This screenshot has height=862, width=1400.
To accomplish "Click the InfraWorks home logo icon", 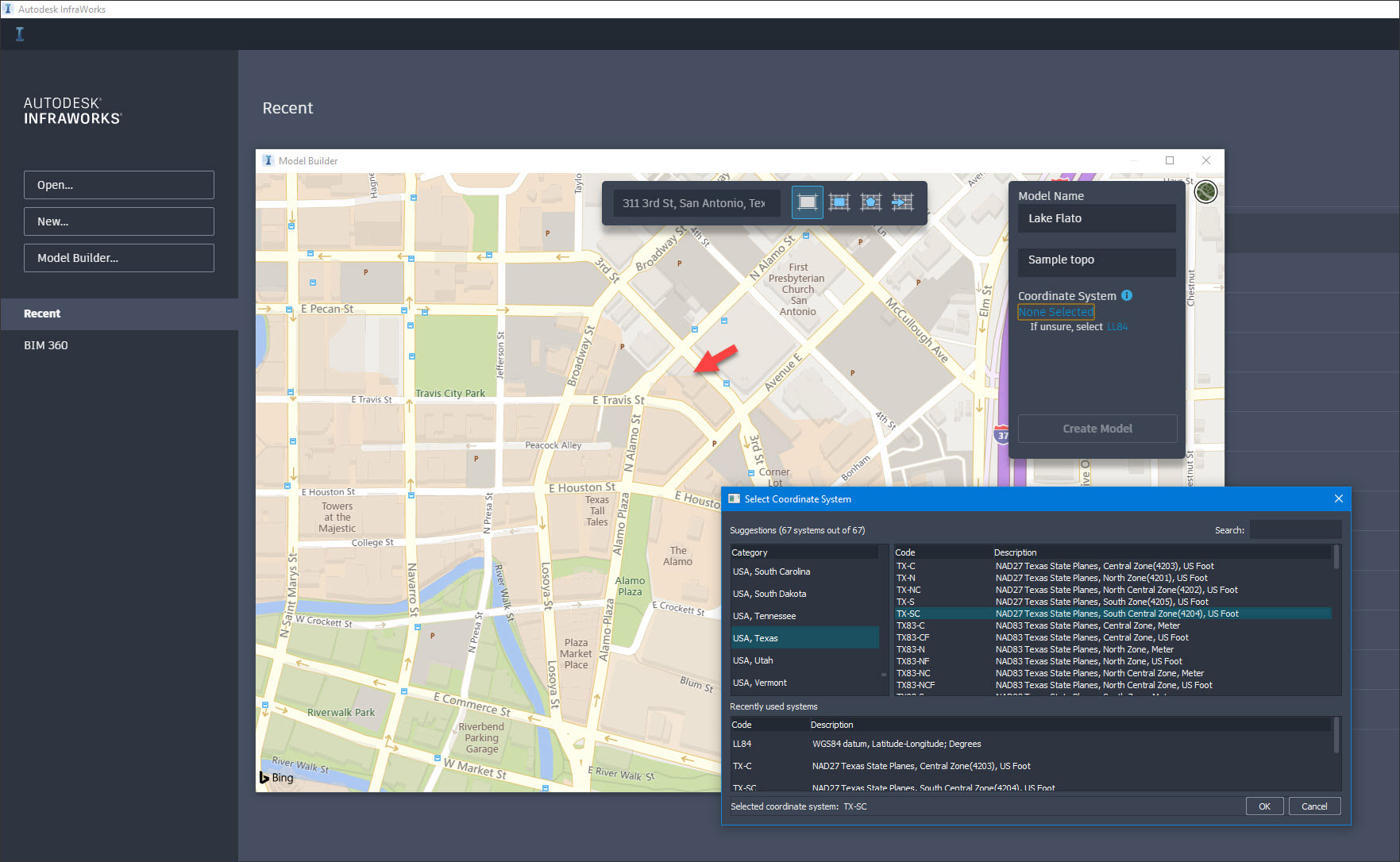I will pyautogui.click(x=20, y=34).
